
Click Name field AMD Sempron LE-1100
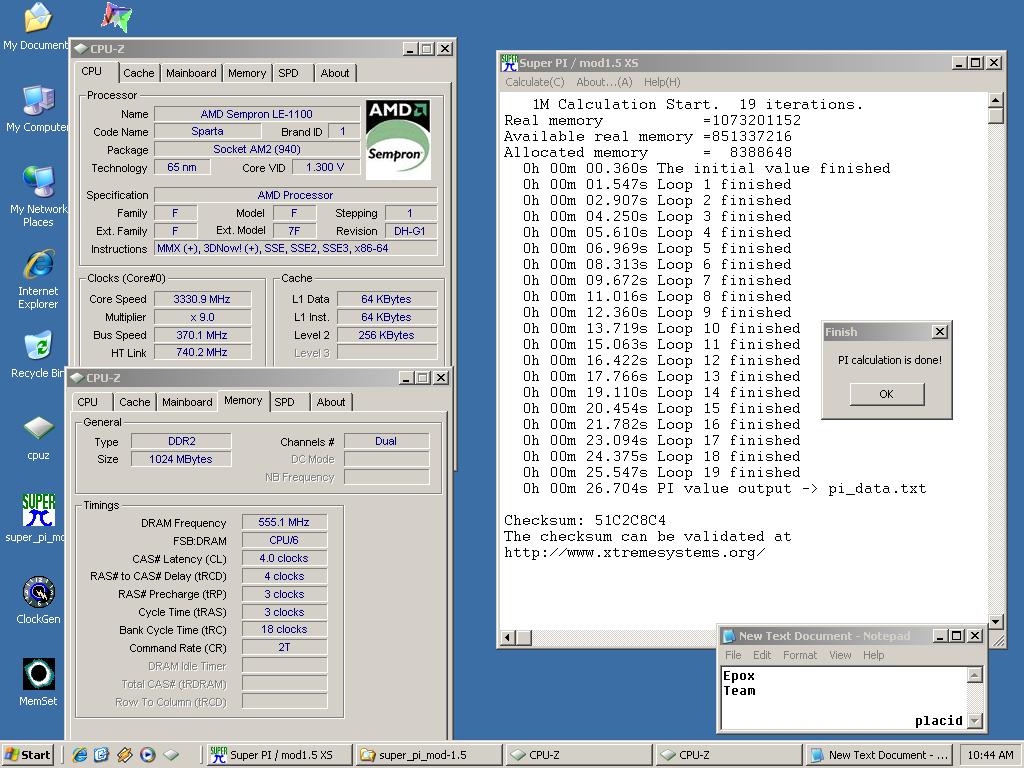pos(257,114)
